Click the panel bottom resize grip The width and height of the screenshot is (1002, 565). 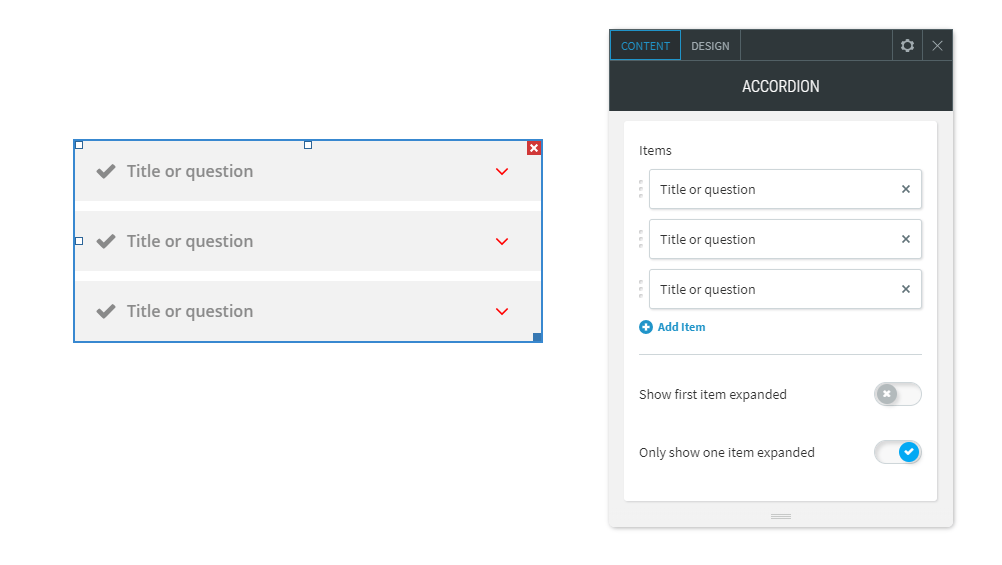pos(781,516)
